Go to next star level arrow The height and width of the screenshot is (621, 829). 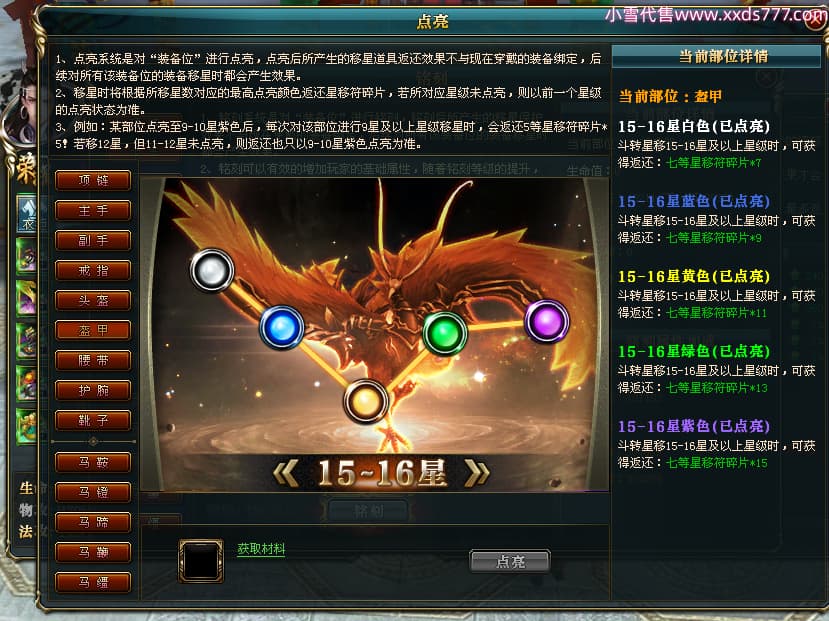pyautogui.click(x=476, y=472)
